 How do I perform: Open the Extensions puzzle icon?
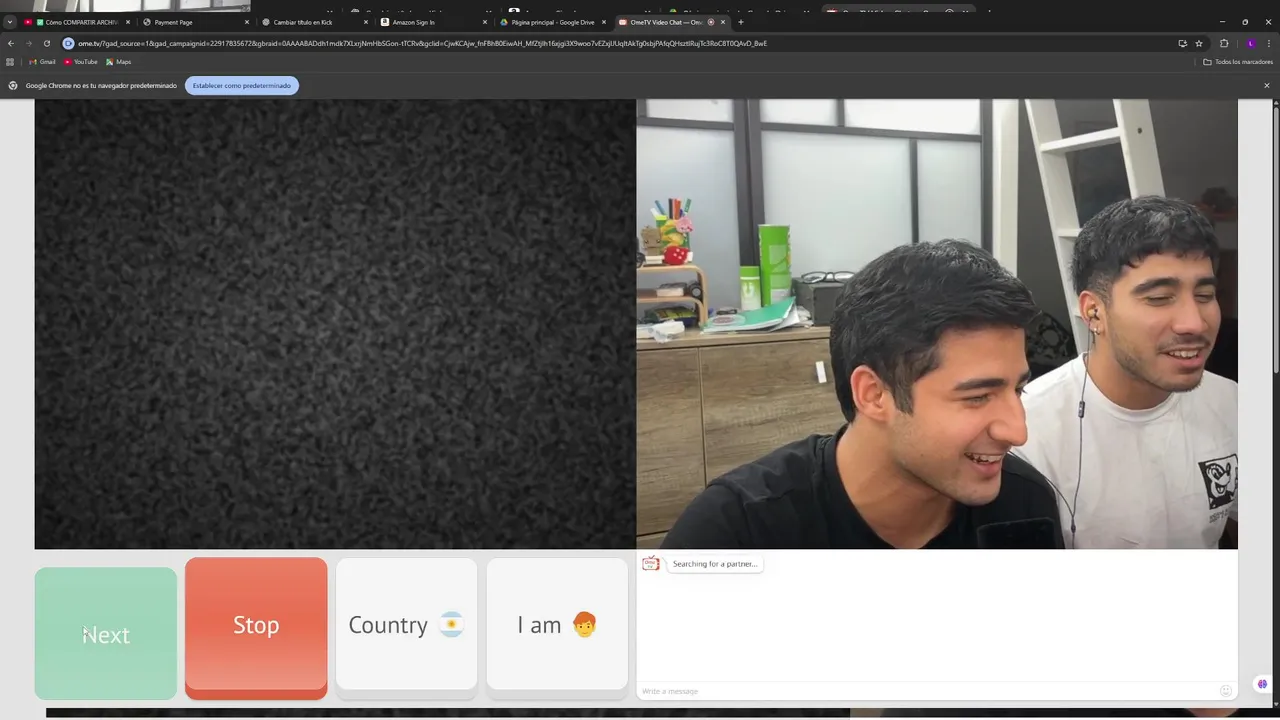1224,43
